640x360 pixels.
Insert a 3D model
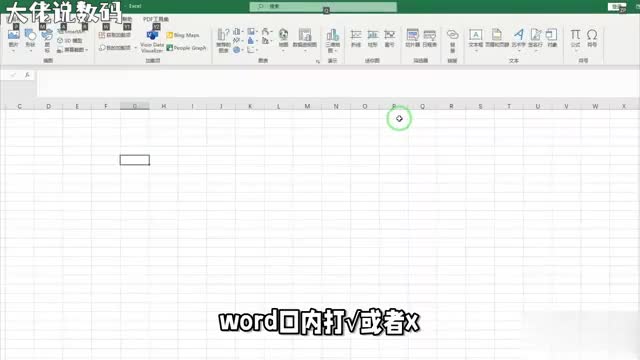pos(70,40)
